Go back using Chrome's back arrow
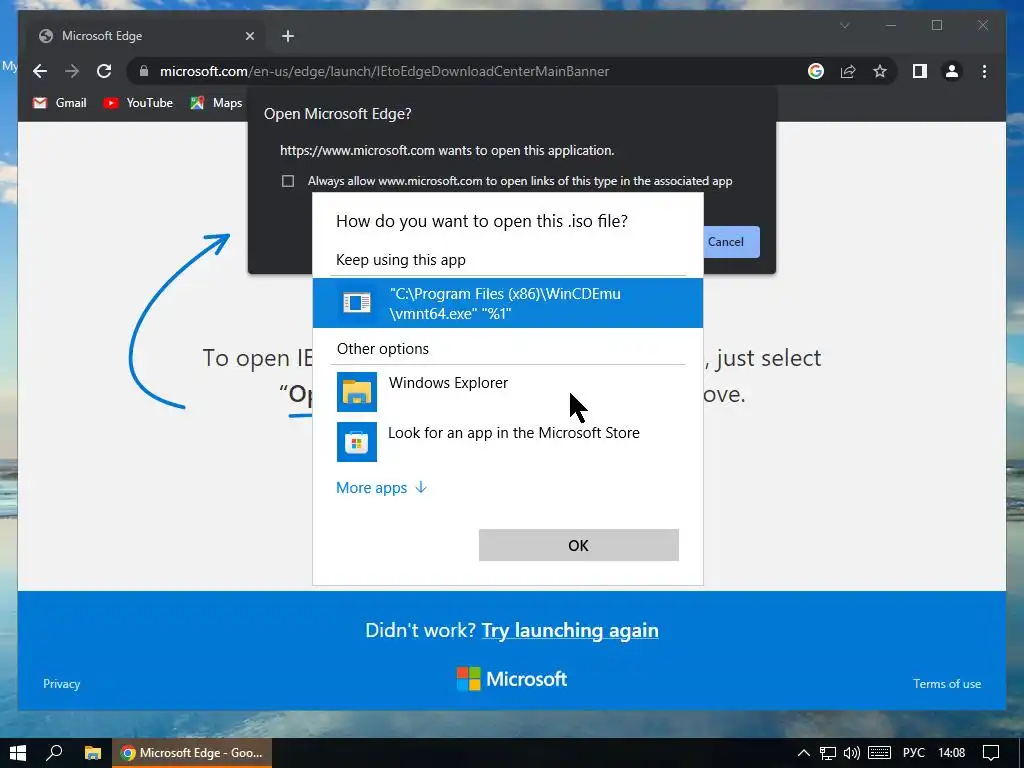1024x768 pixels. tap(40, 71)
